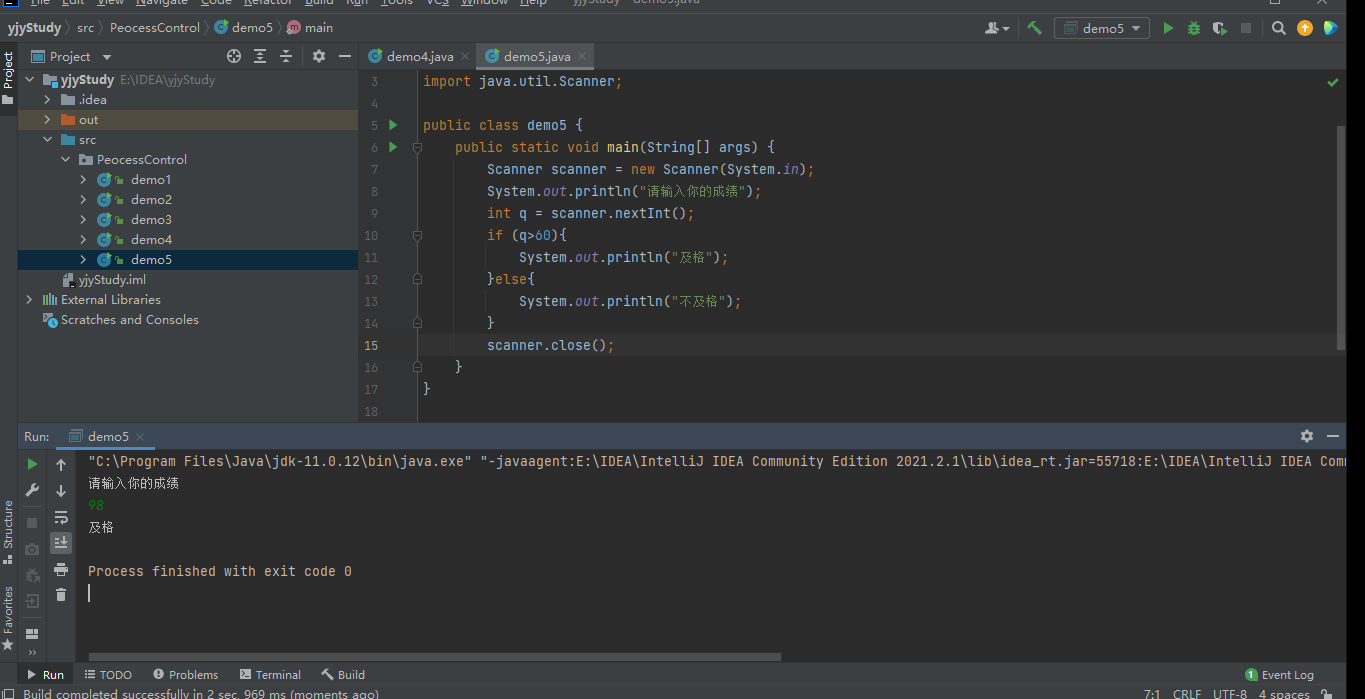Collapse the src folder
Screen dimensions: 1365x699
(47, 140)
